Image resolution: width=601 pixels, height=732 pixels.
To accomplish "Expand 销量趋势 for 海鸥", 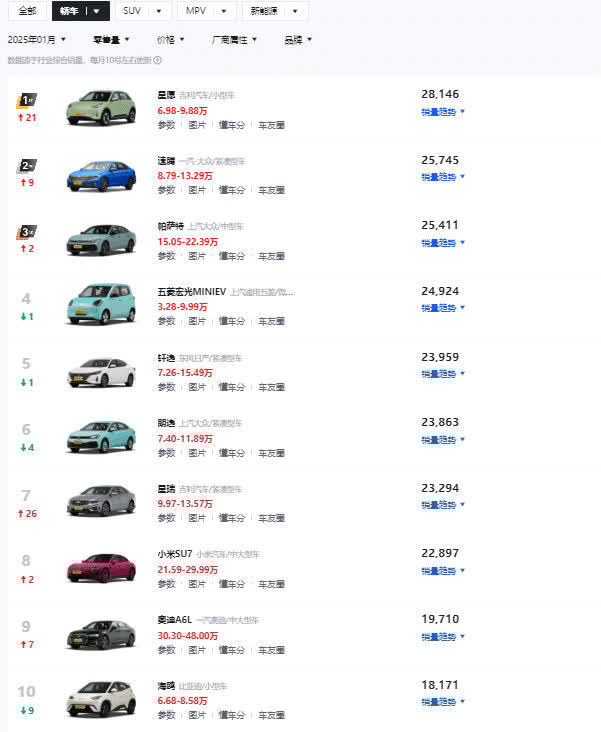I will (443, 702).
